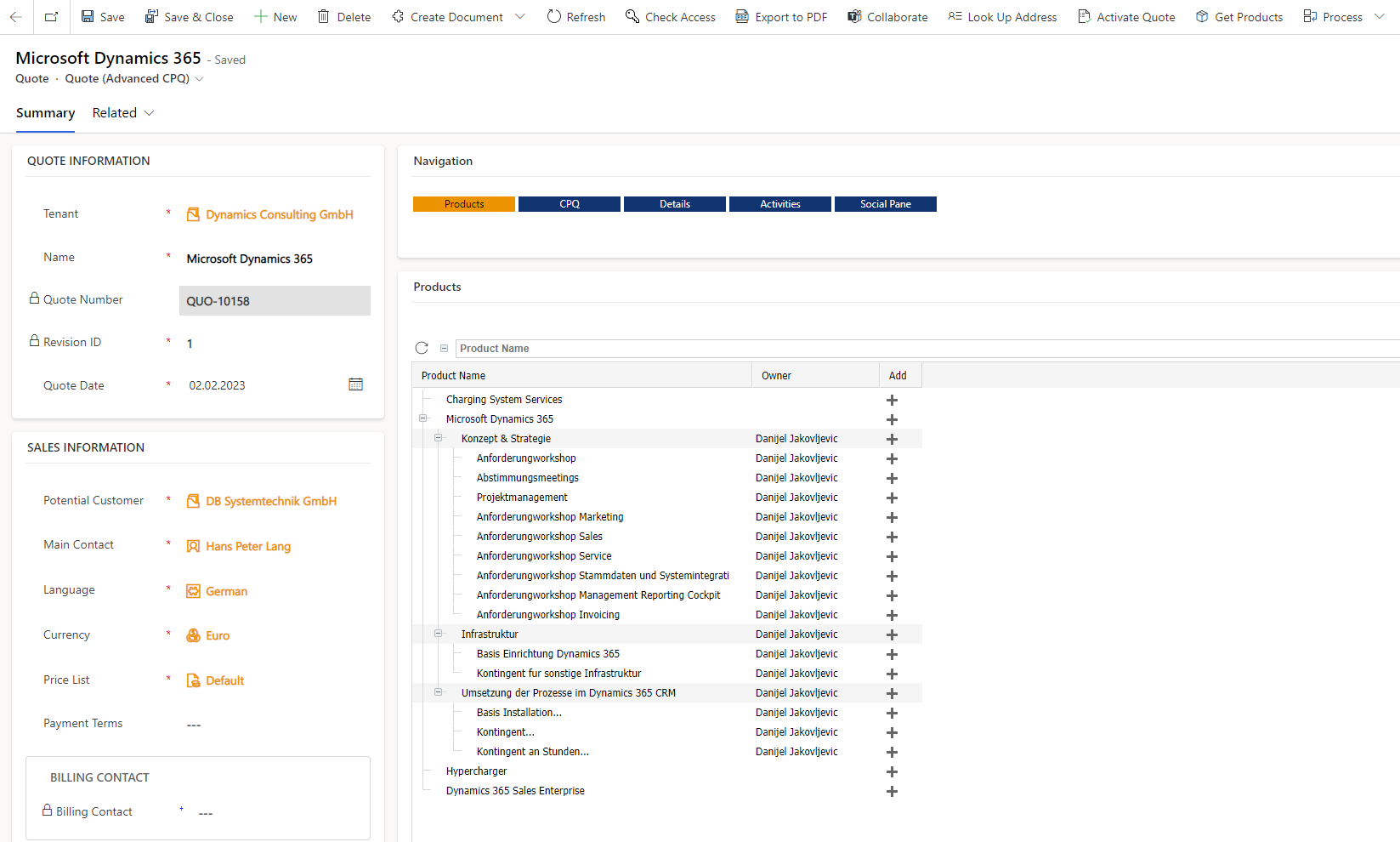Viewport: 1400px width, 842px height.
Task: Add Anforderungworkshop Invoicing item
Action: click(892, 615)
